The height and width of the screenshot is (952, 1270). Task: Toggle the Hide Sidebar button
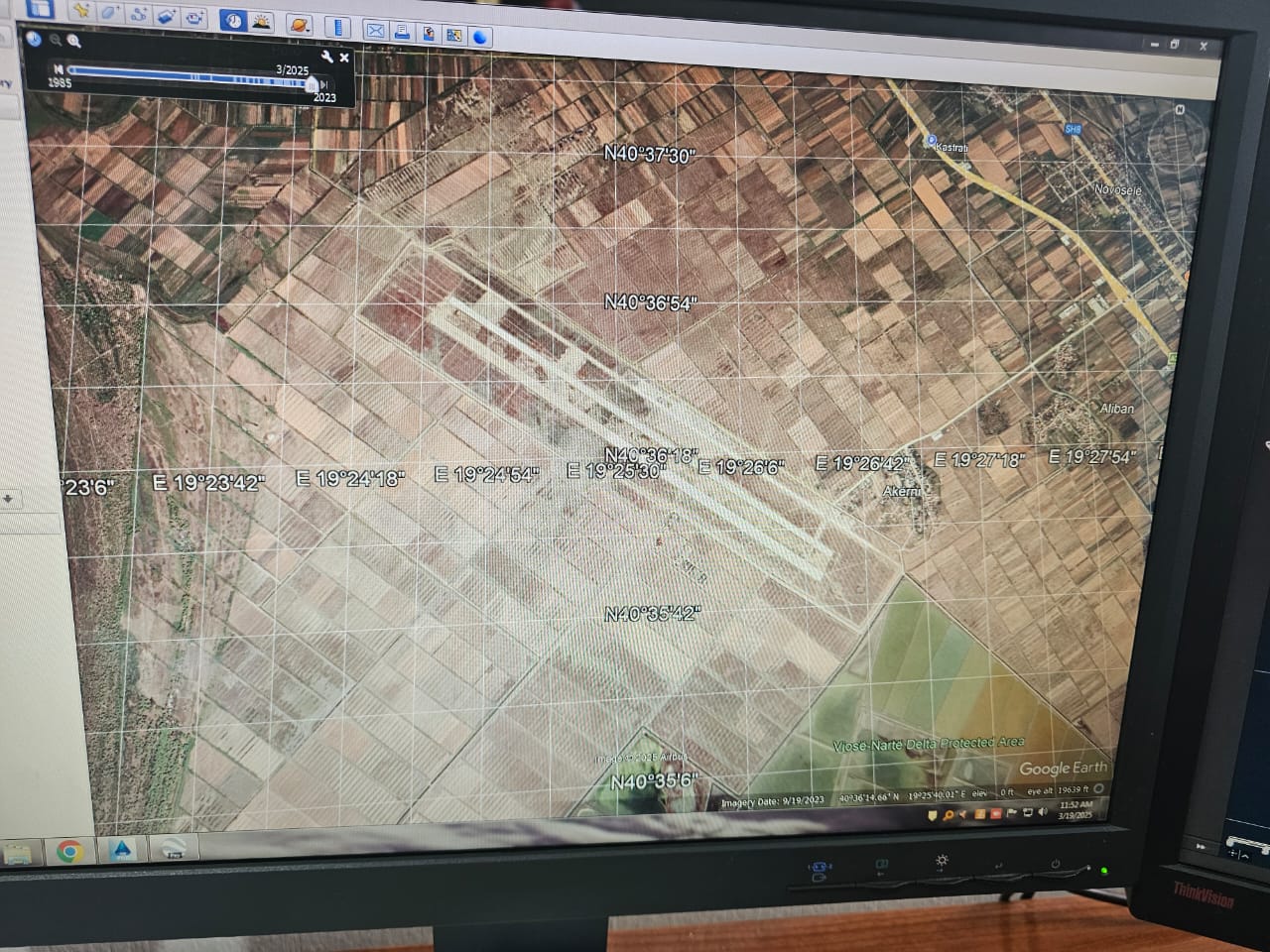pos(40,8)
